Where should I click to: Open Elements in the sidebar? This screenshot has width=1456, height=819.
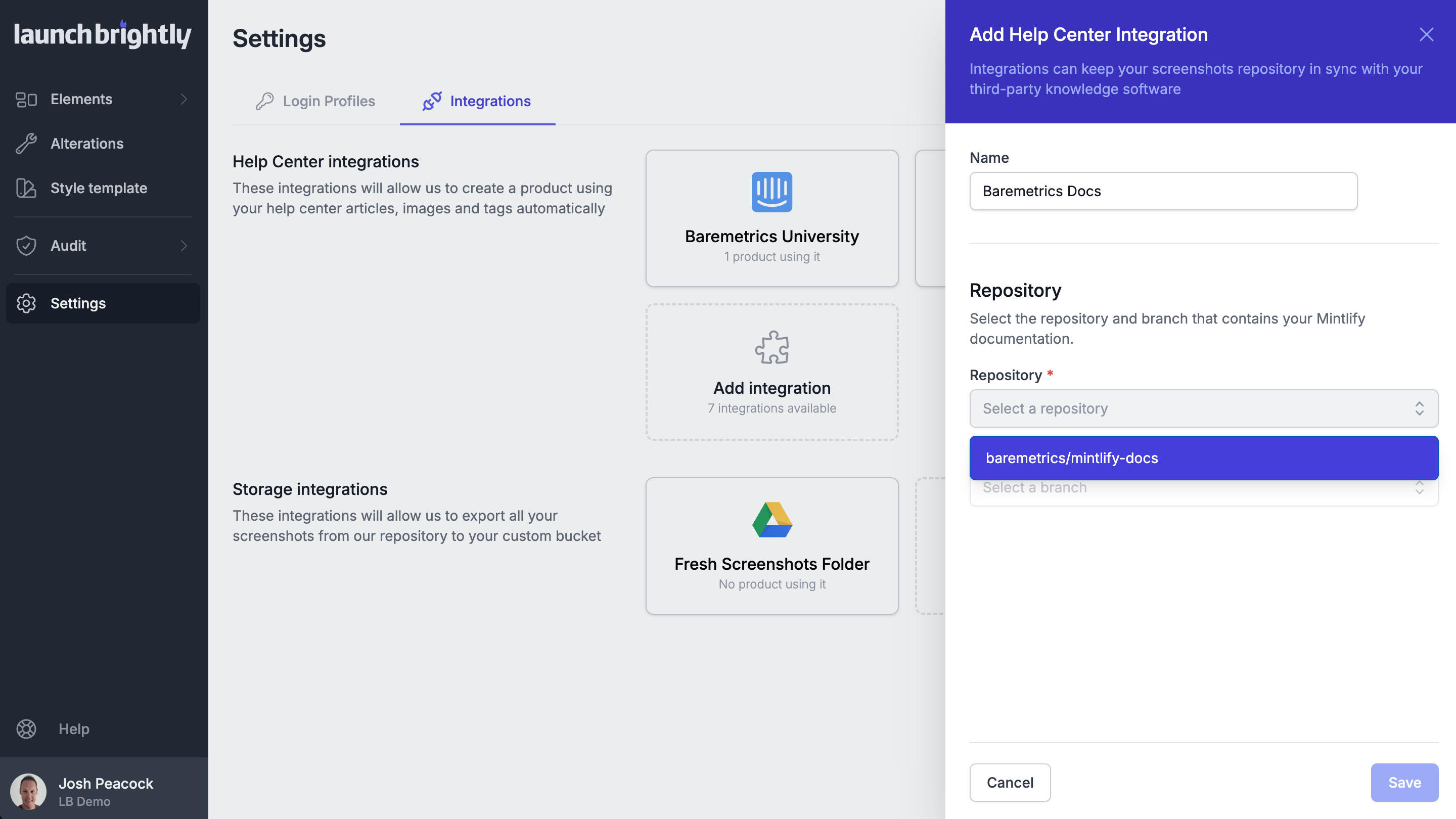(x=102, y=99)
